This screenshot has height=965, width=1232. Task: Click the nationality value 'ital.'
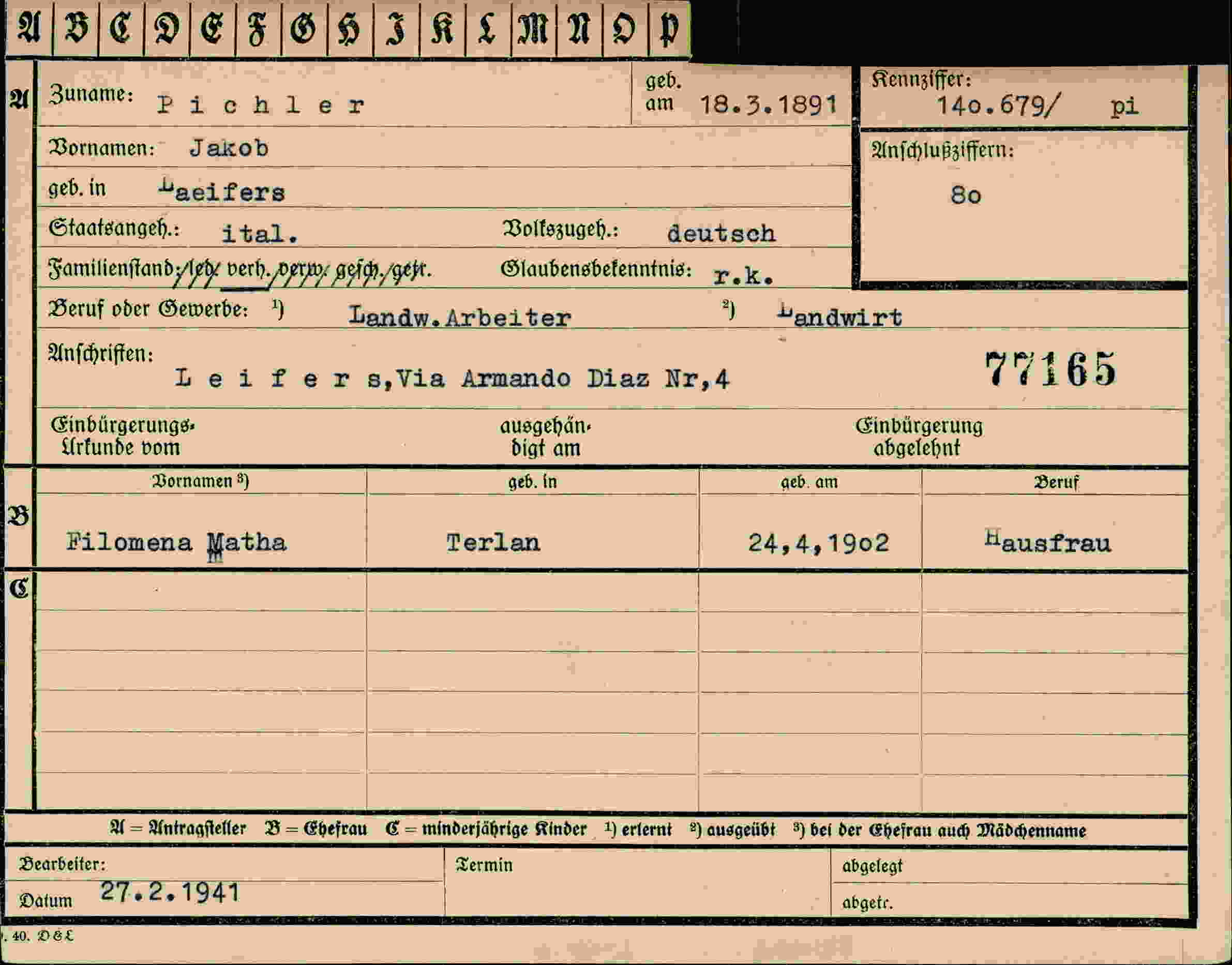(x=260, y=233)
